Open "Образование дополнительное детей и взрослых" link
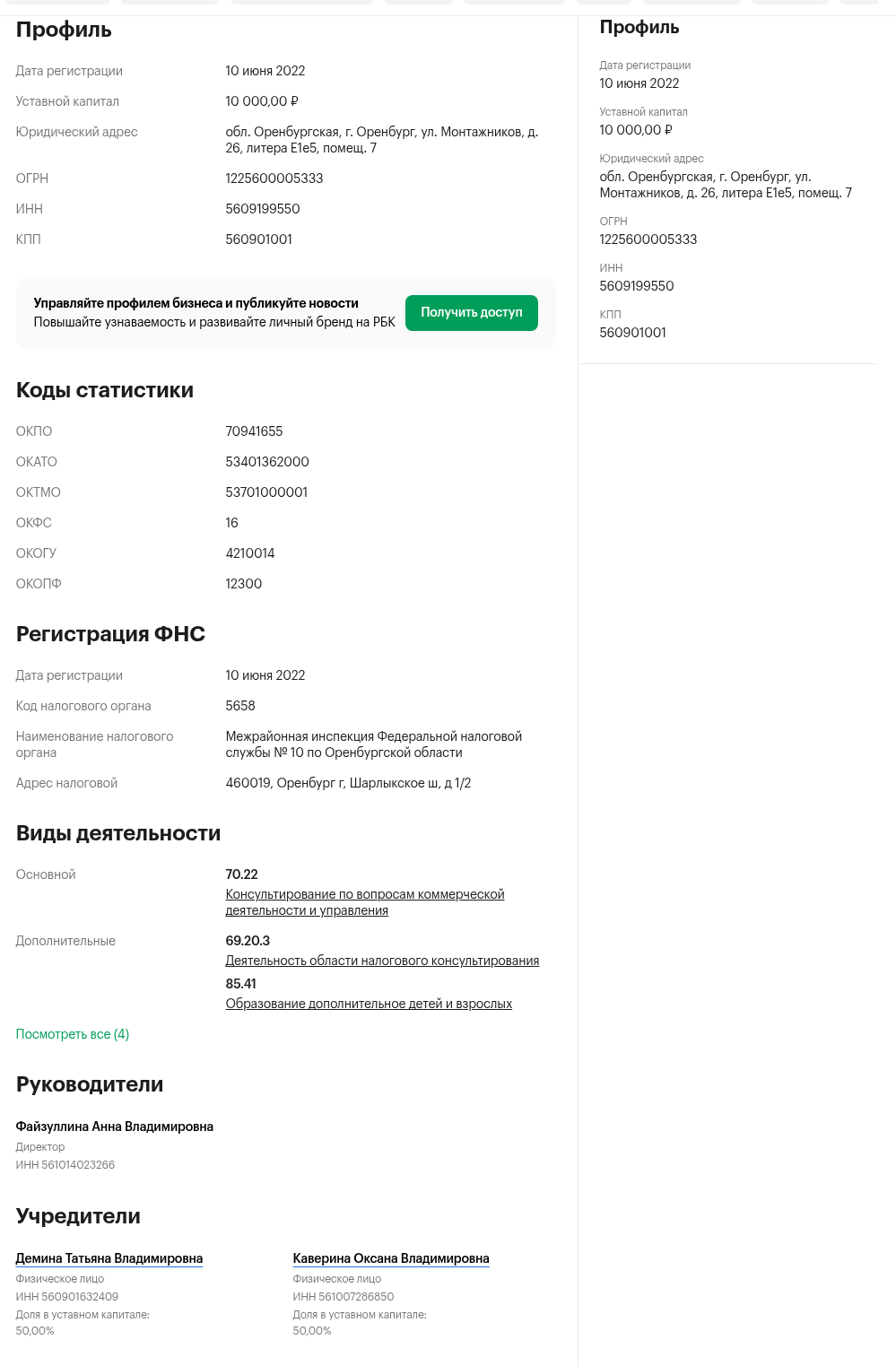Screen dimensions: 896x1366 tap(369, 1003)
